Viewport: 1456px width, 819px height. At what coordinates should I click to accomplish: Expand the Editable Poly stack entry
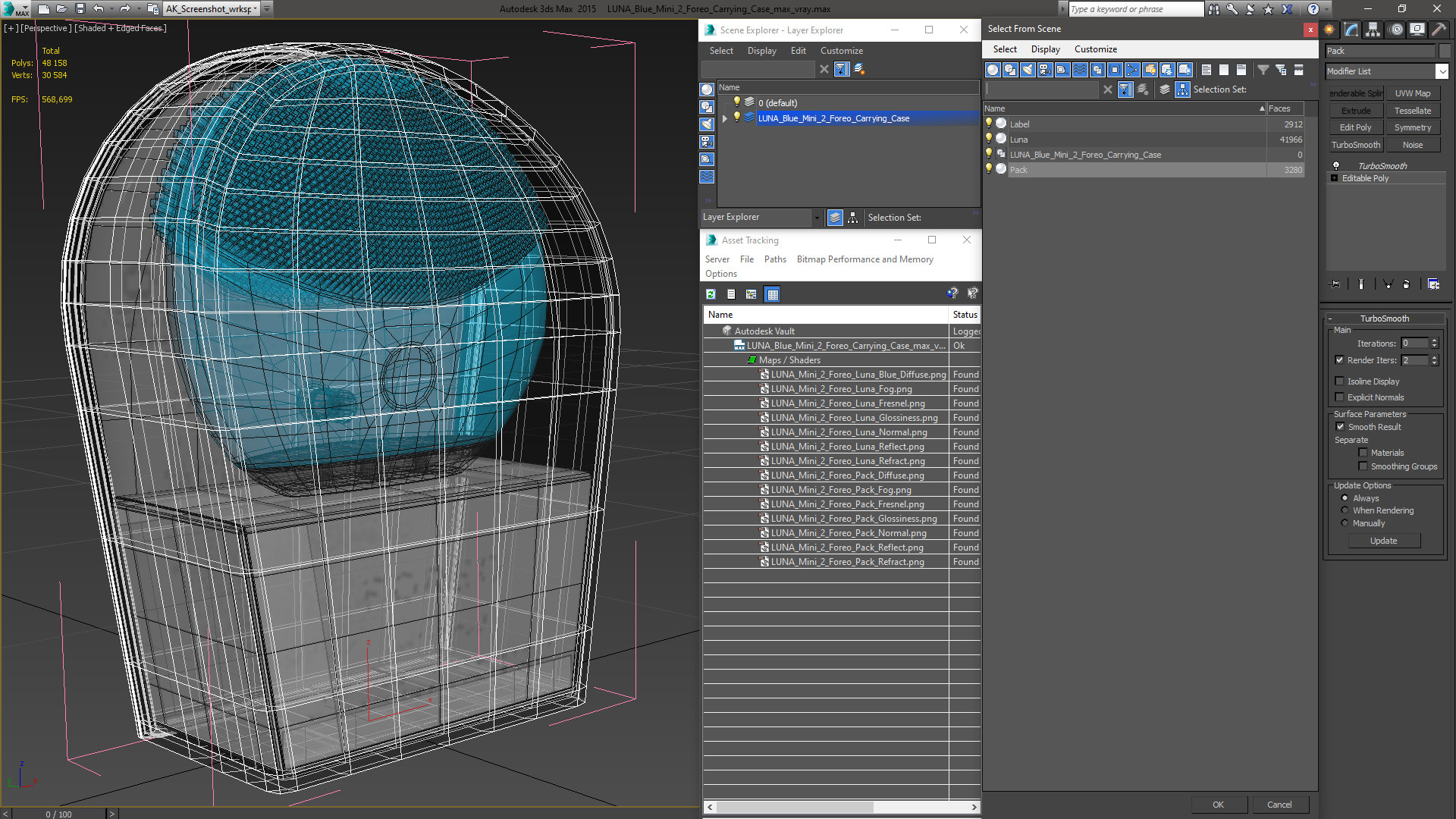click(x=1335, y=178)
